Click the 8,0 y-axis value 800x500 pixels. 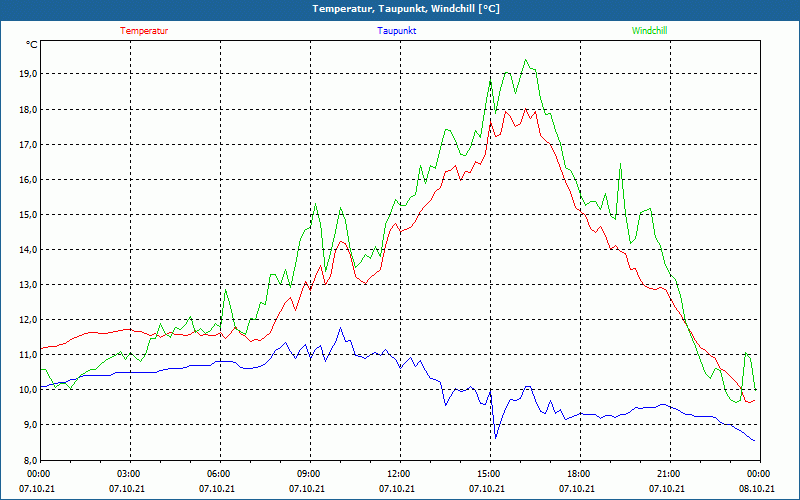point(31,460)
